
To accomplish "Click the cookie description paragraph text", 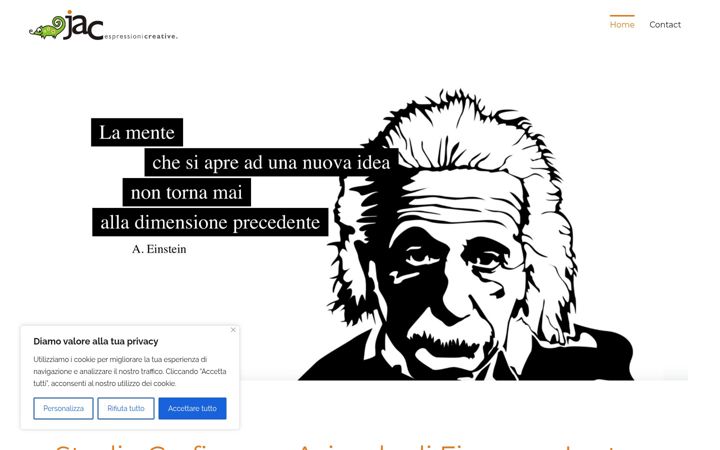I will coord(129,371).
